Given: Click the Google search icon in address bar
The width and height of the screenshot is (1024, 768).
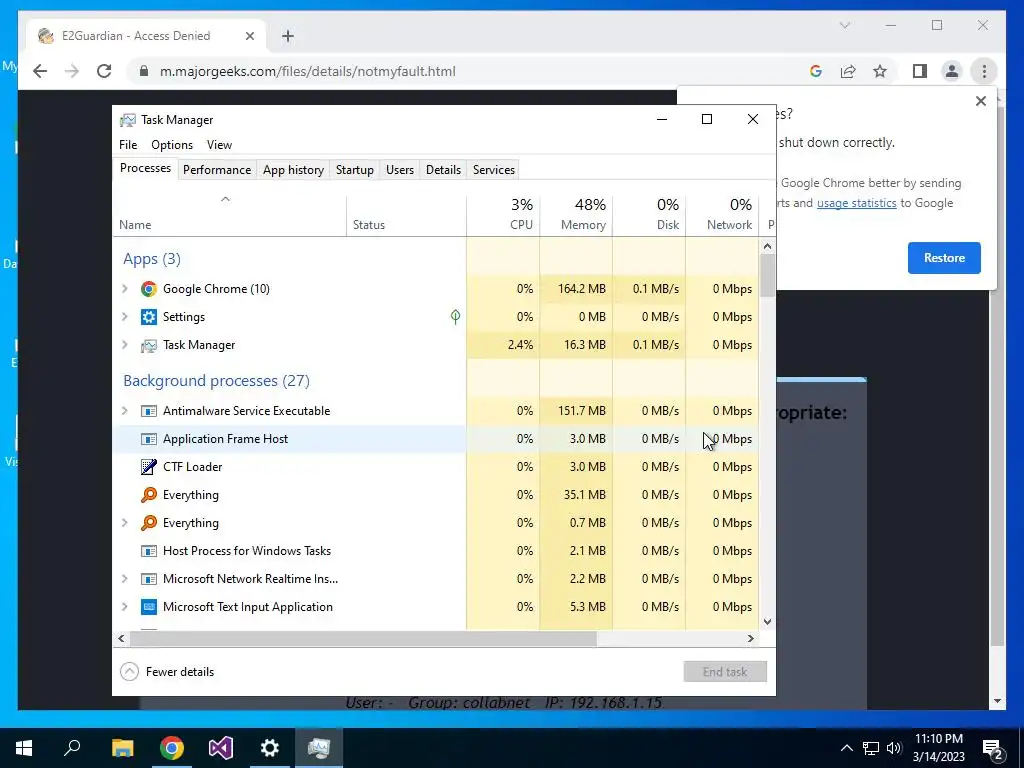Looking at the screenshot, I should click(x=816, y=71).
